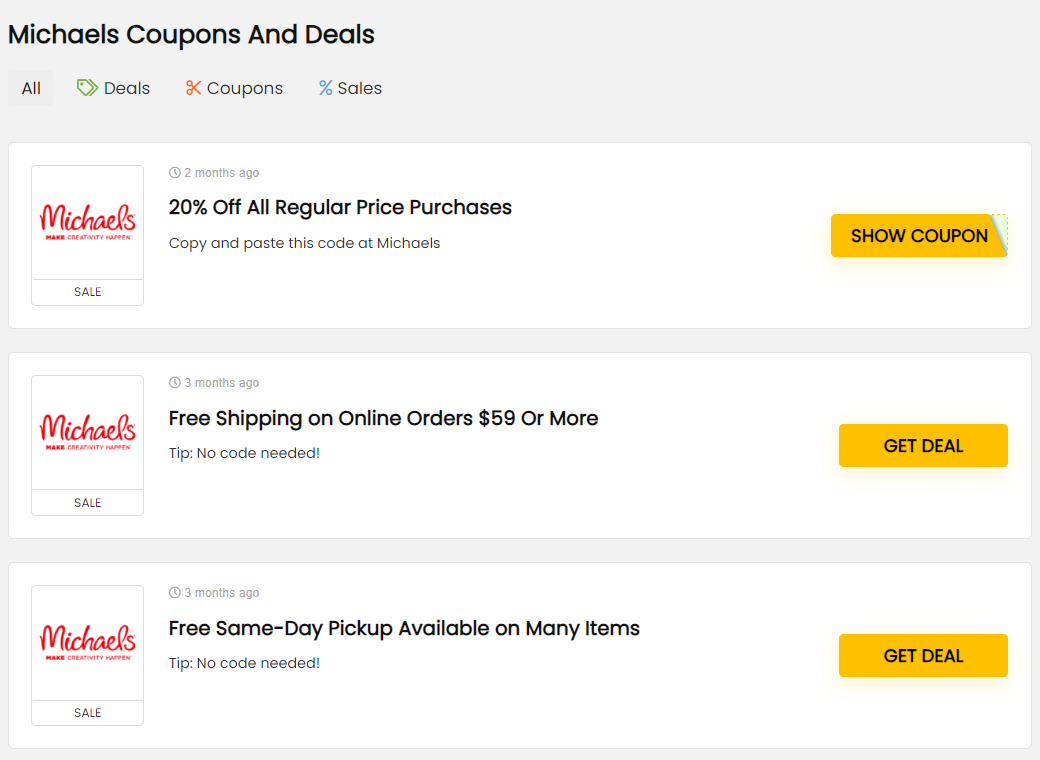The width and height of the screenshot is (1040, 760).
Task: Click clock icon on the Same-Day Pickup deal
Action: (175, 593)
